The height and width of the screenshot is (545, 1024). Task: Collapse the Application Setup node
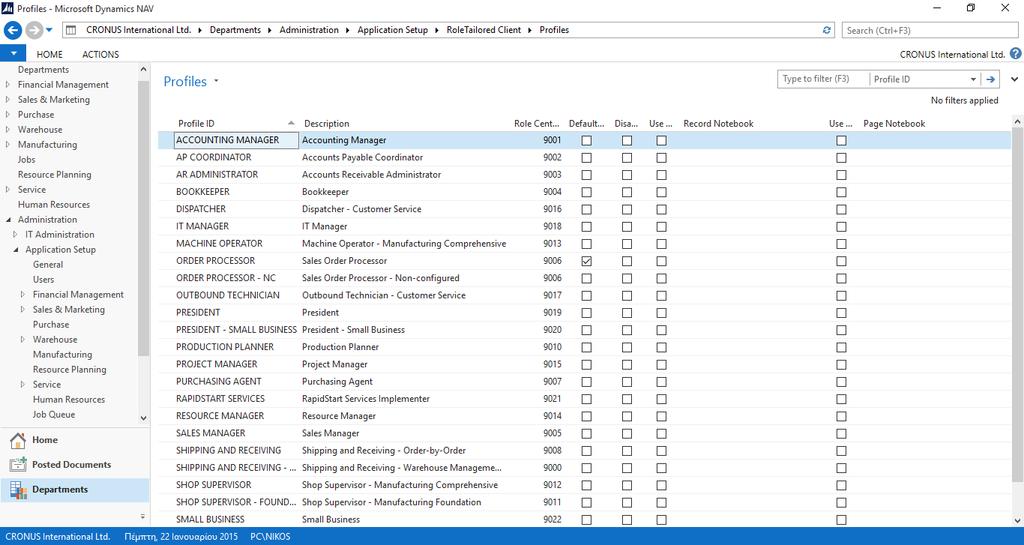click(x=16, y=249)
